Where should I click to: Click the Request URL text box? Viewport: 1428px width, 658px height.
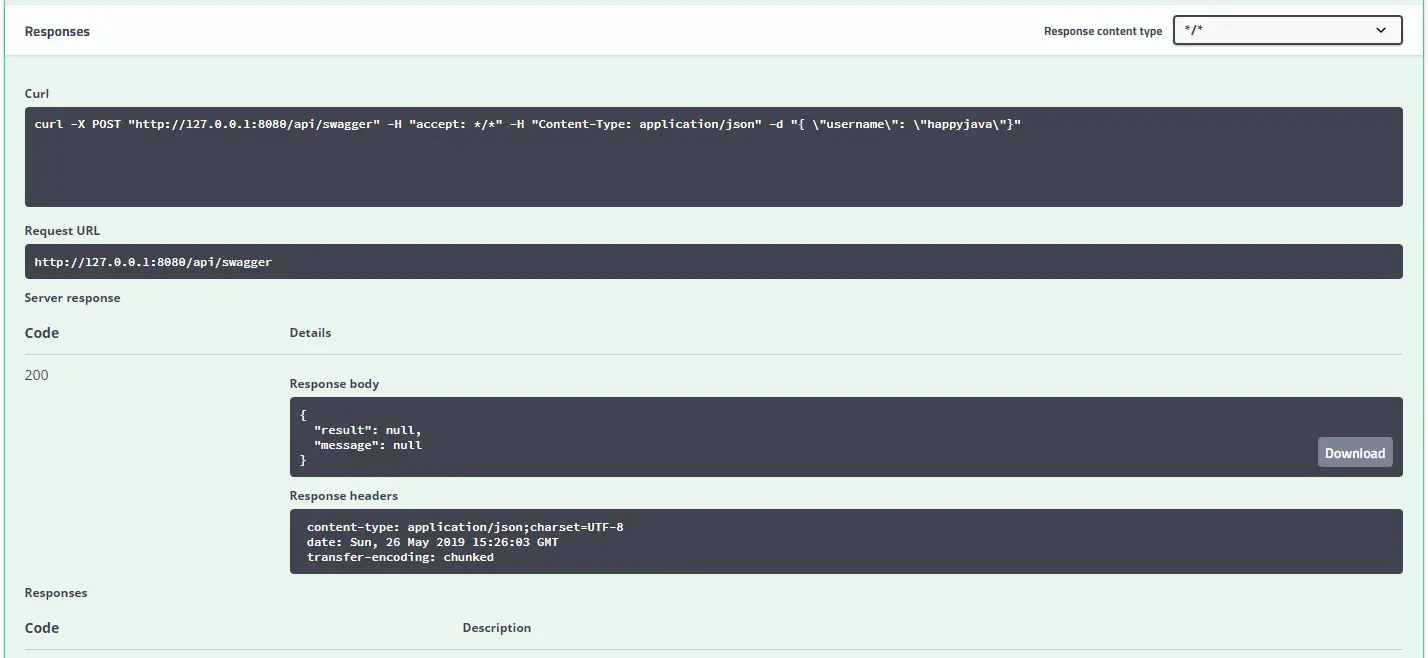(153, 262)
